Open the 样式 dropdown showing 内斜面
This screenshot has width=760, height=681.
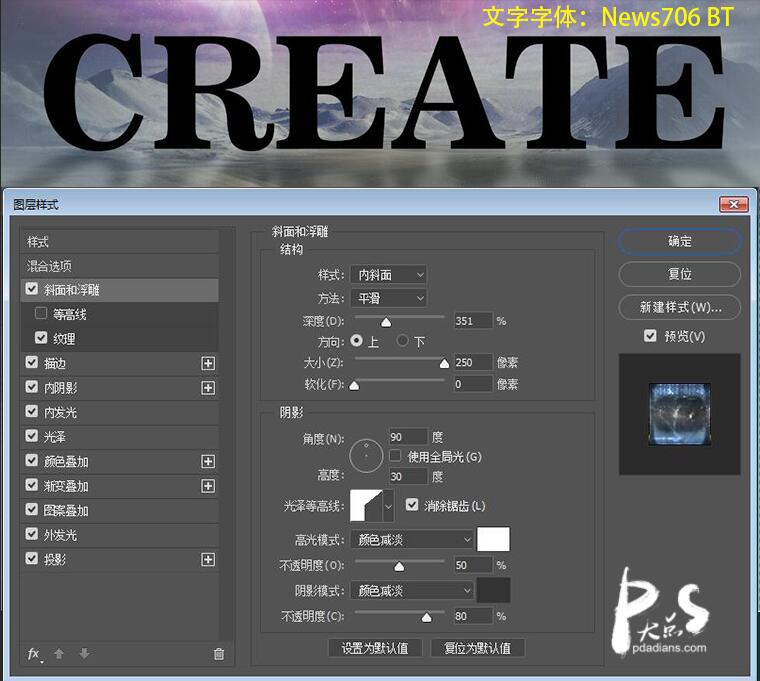[389, 275]
